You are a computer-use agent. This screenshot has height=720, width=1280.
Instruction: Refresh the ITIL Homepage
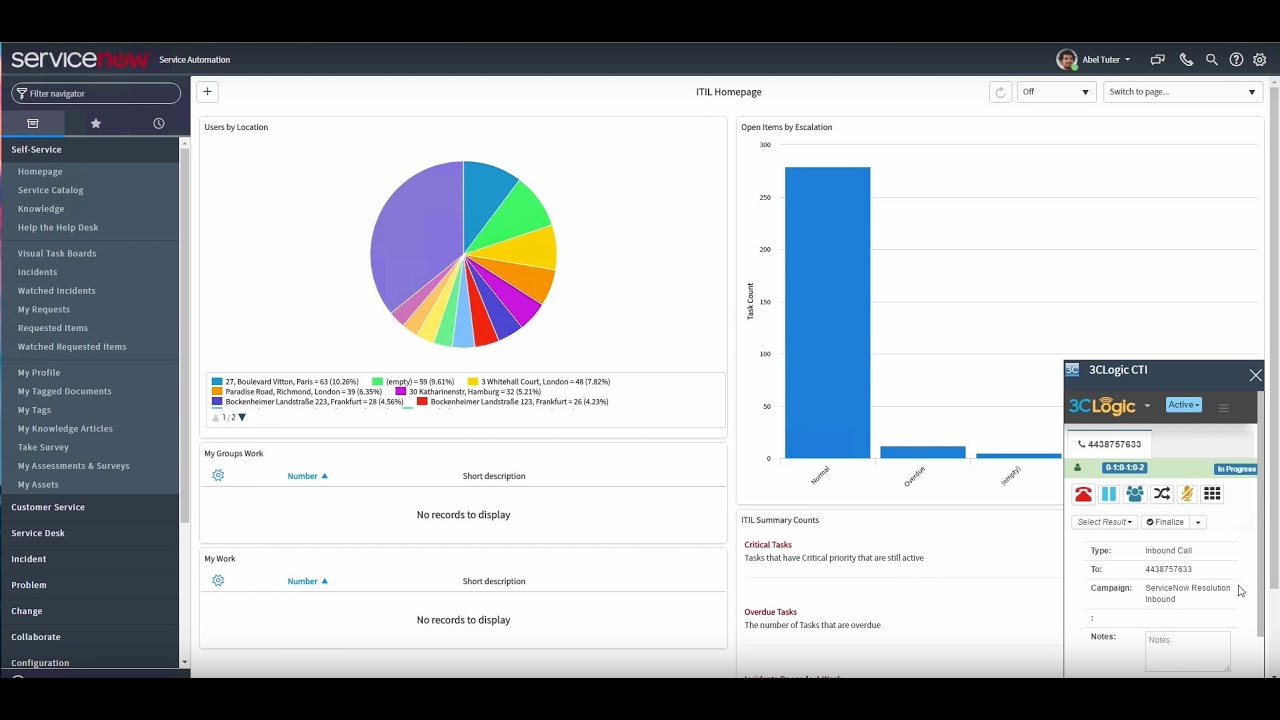(x=1000, y=92)
